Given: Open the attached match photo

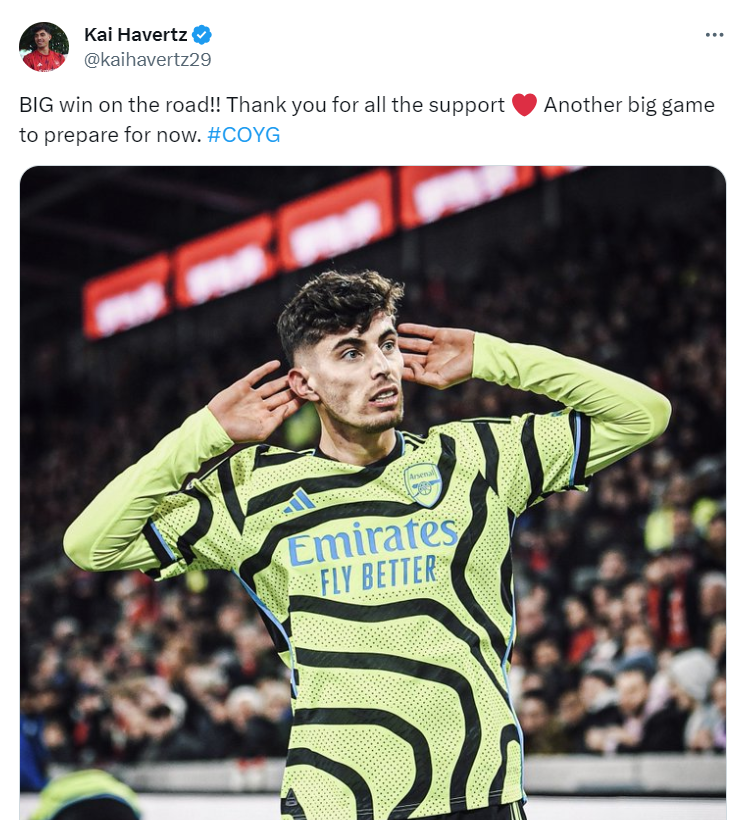Looking at the screenshot, I should [x=372, y=493].
